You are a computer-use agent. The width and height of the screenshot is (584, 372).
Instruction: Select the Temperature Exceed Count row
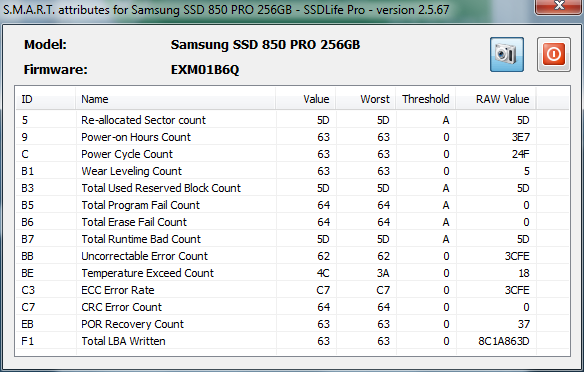(292, 273)
